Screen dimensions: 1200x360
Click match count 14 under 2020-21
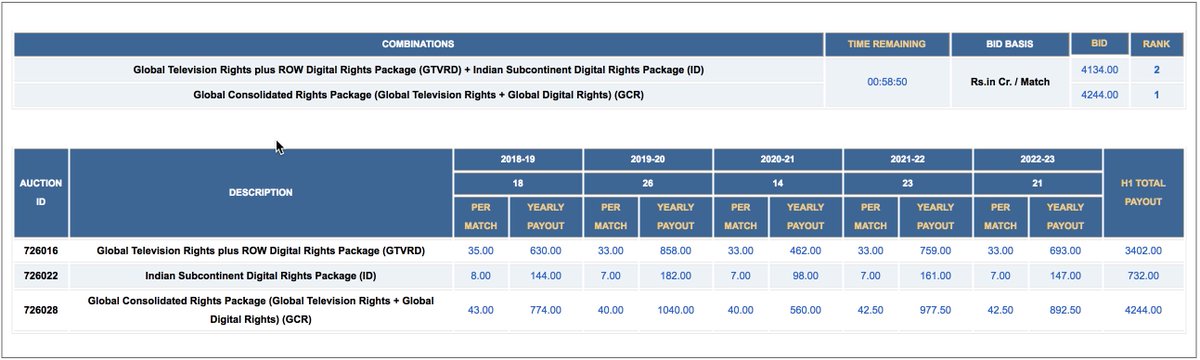tap(778, 183)
